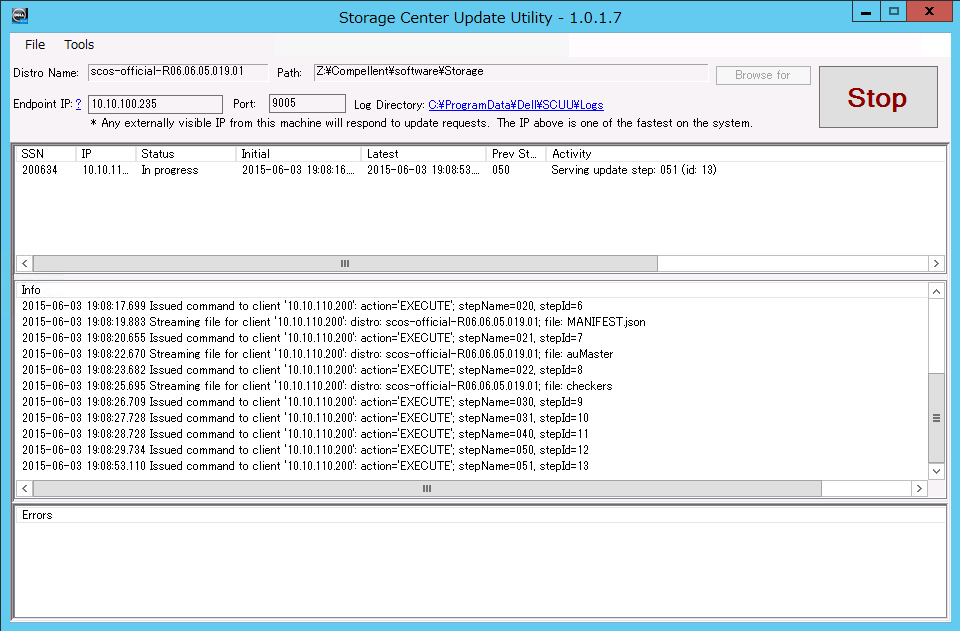960x631 pixels.
Task: Select the log line with stepName=050, stepId=12
Action: pyautogui.click(x=306, y=450)
